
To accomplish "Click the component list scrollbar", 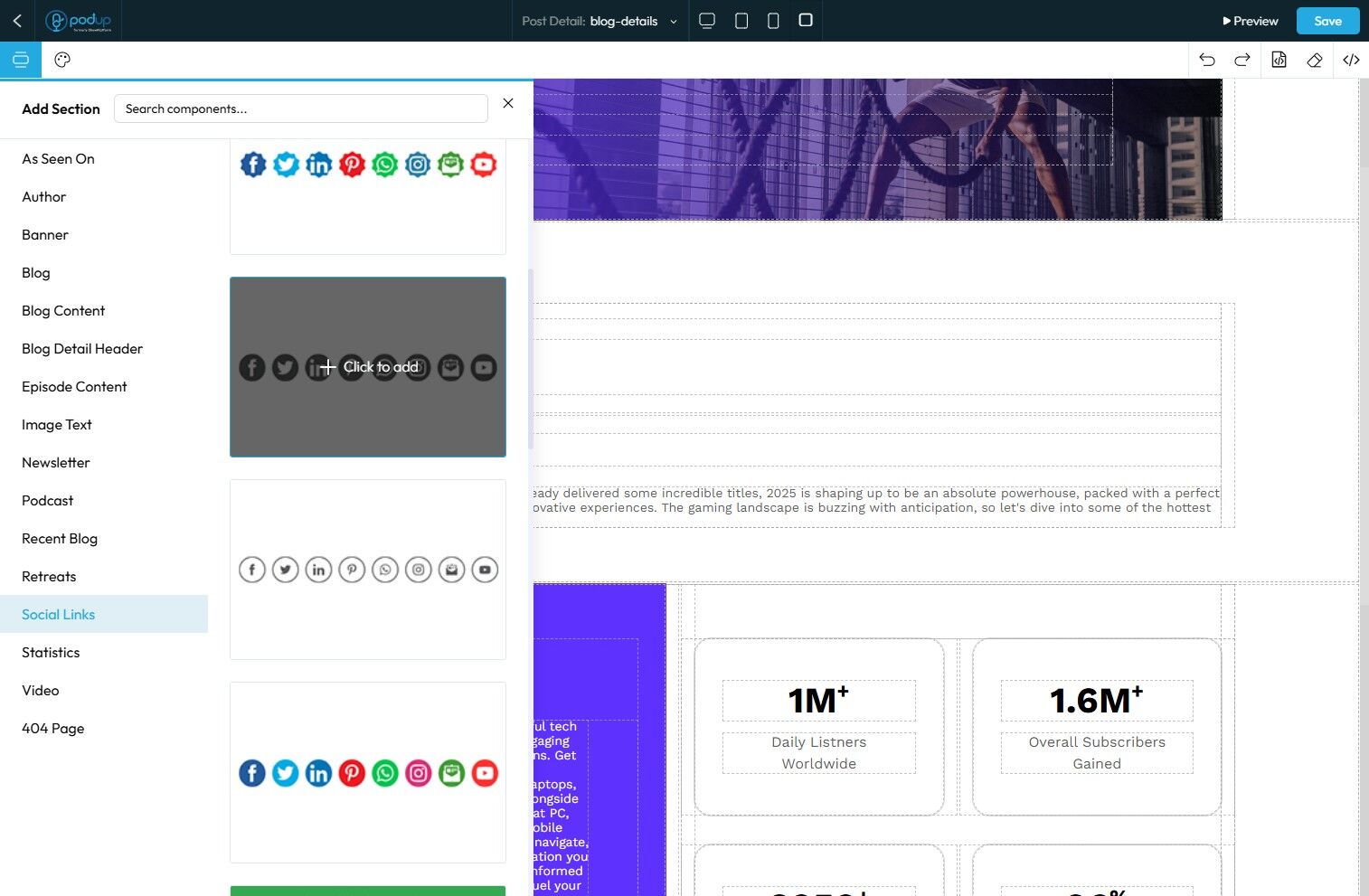I will (530, 359).
